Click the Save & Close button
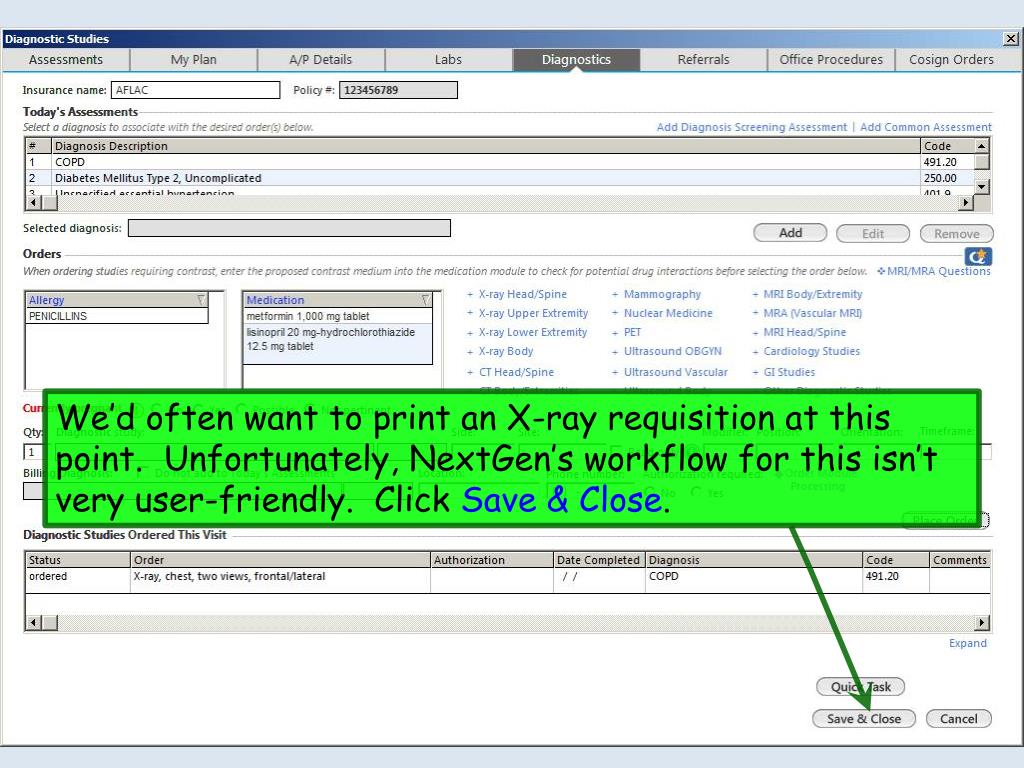1024x768 pixels. click(863, 718)
